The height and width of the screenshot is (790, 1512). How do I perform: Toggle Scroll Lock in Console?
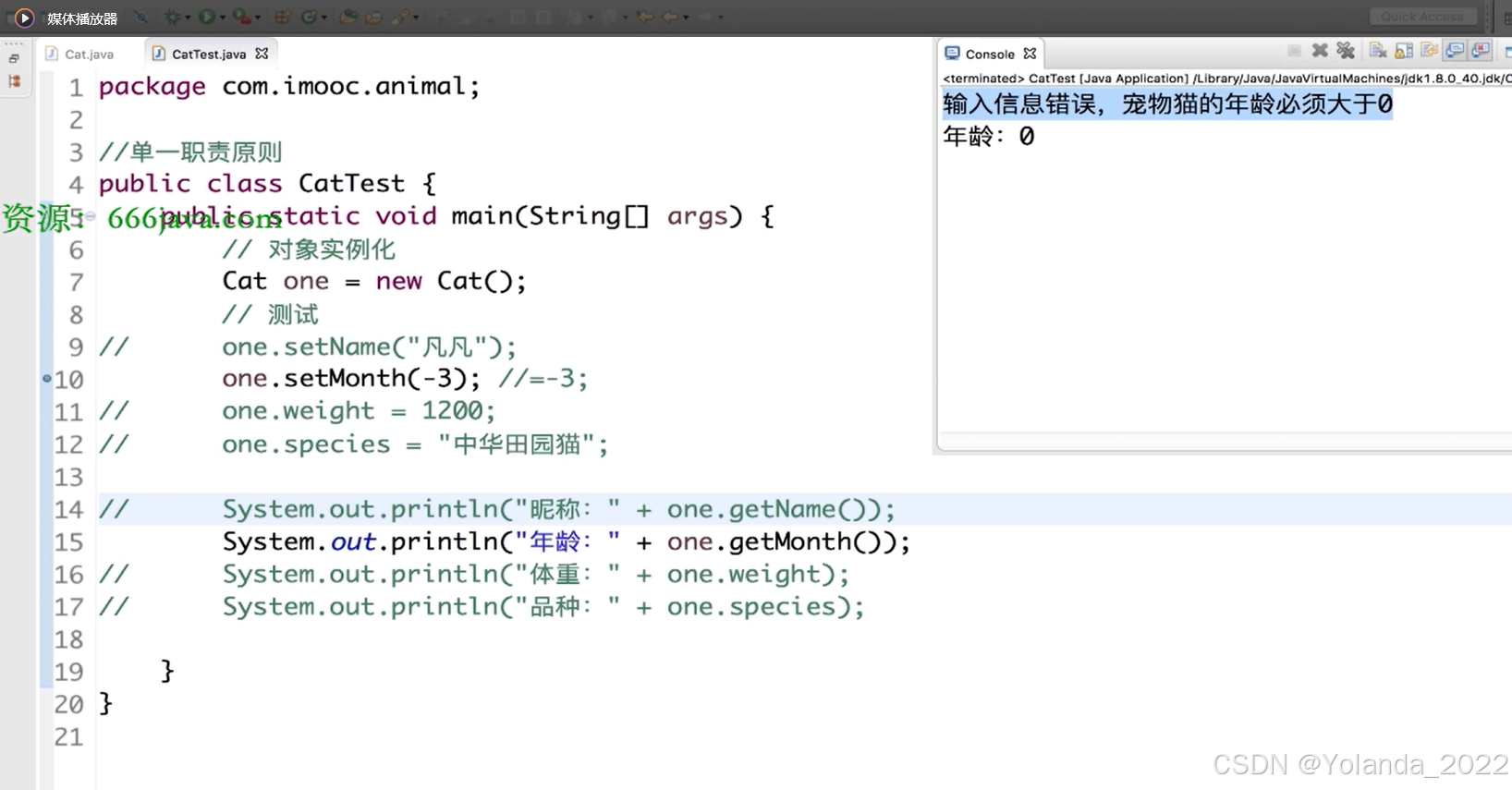click(x=1404, y=51)
